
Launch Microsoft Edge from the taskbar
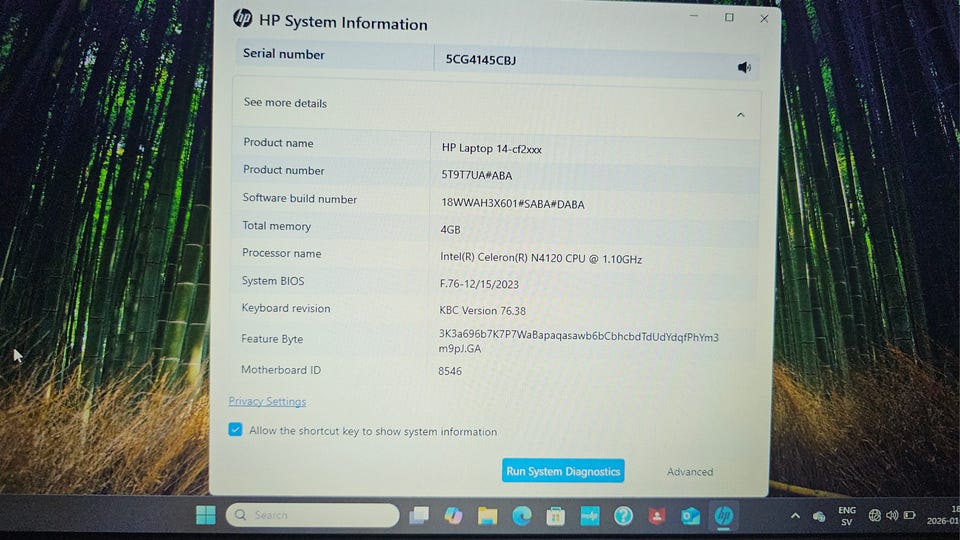(x=522, y=516)
